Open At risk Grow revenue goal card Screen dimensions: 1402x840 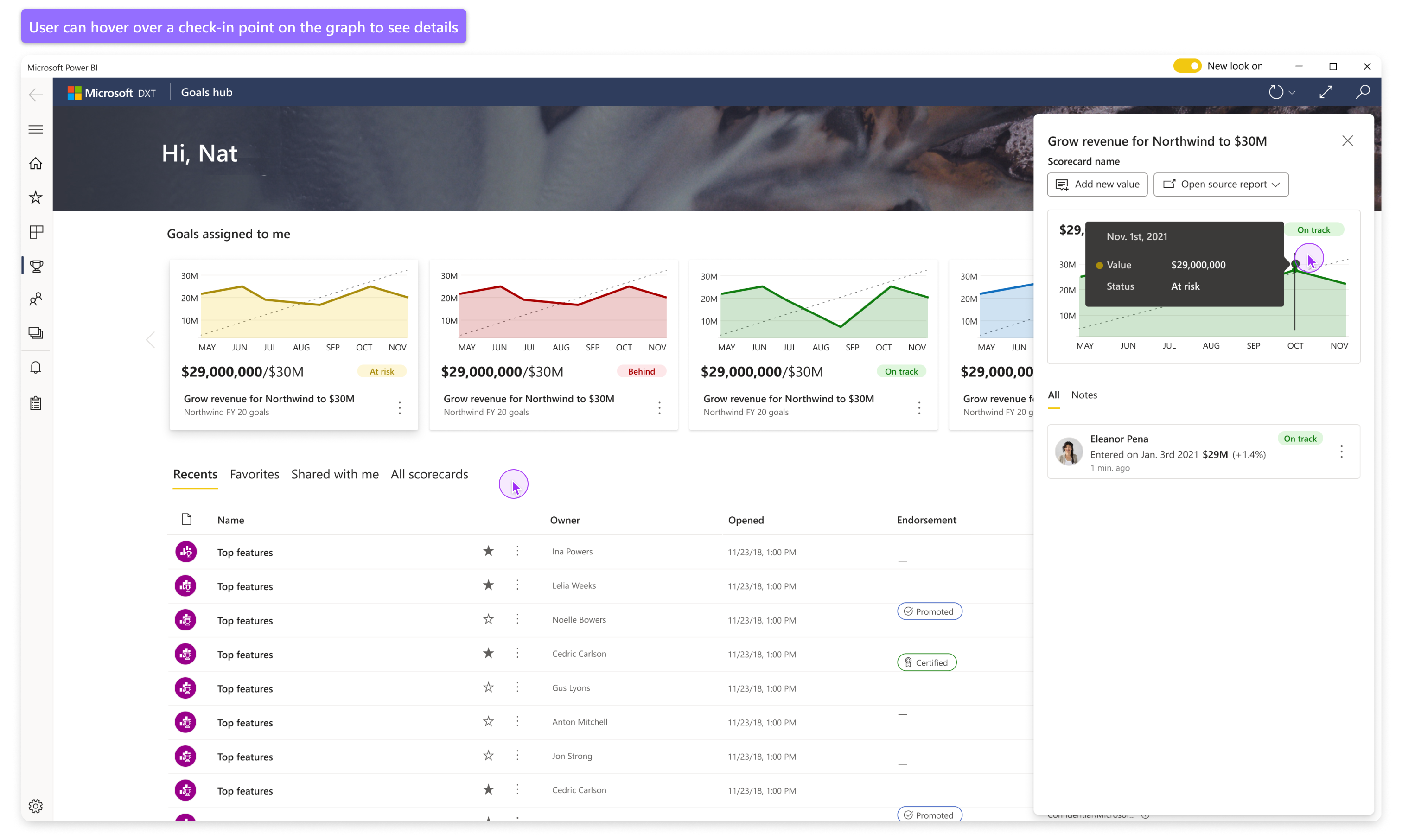pos(293,344)
